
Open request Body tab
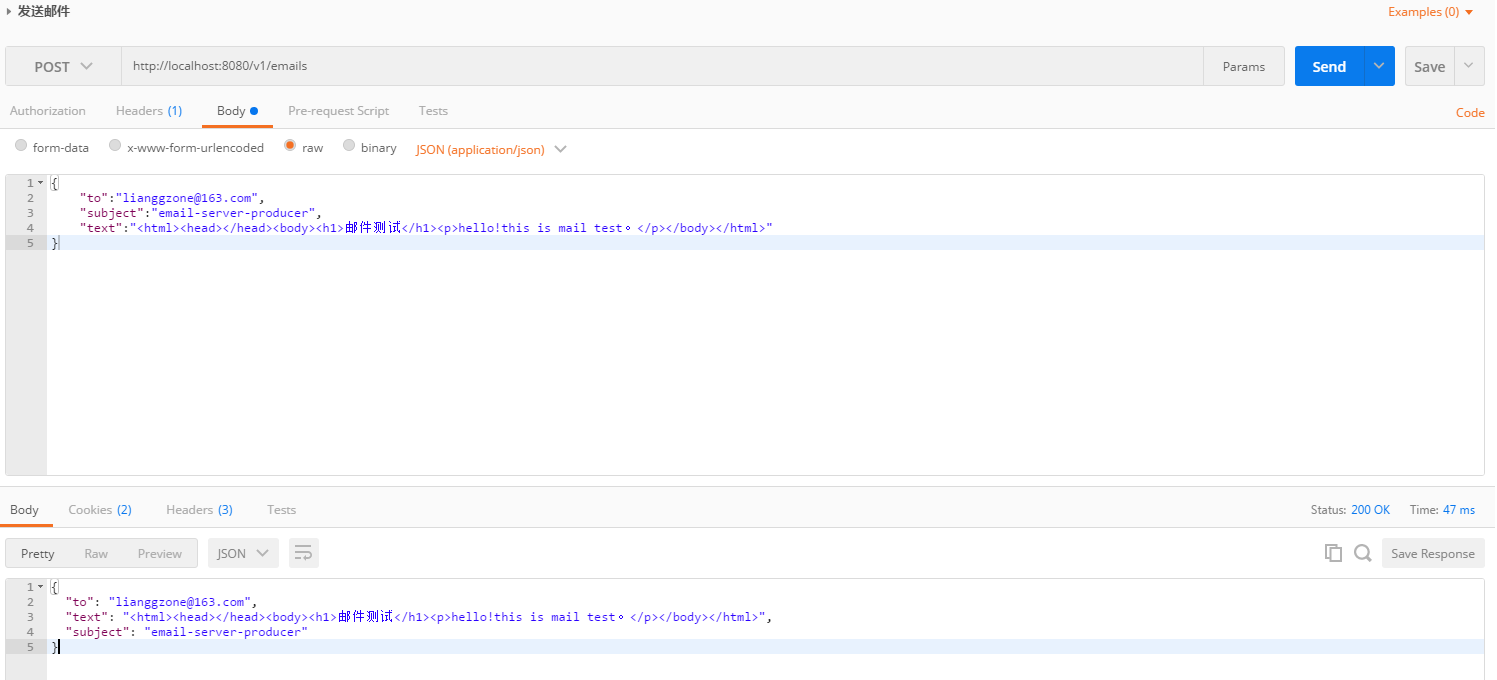(237, 111)
